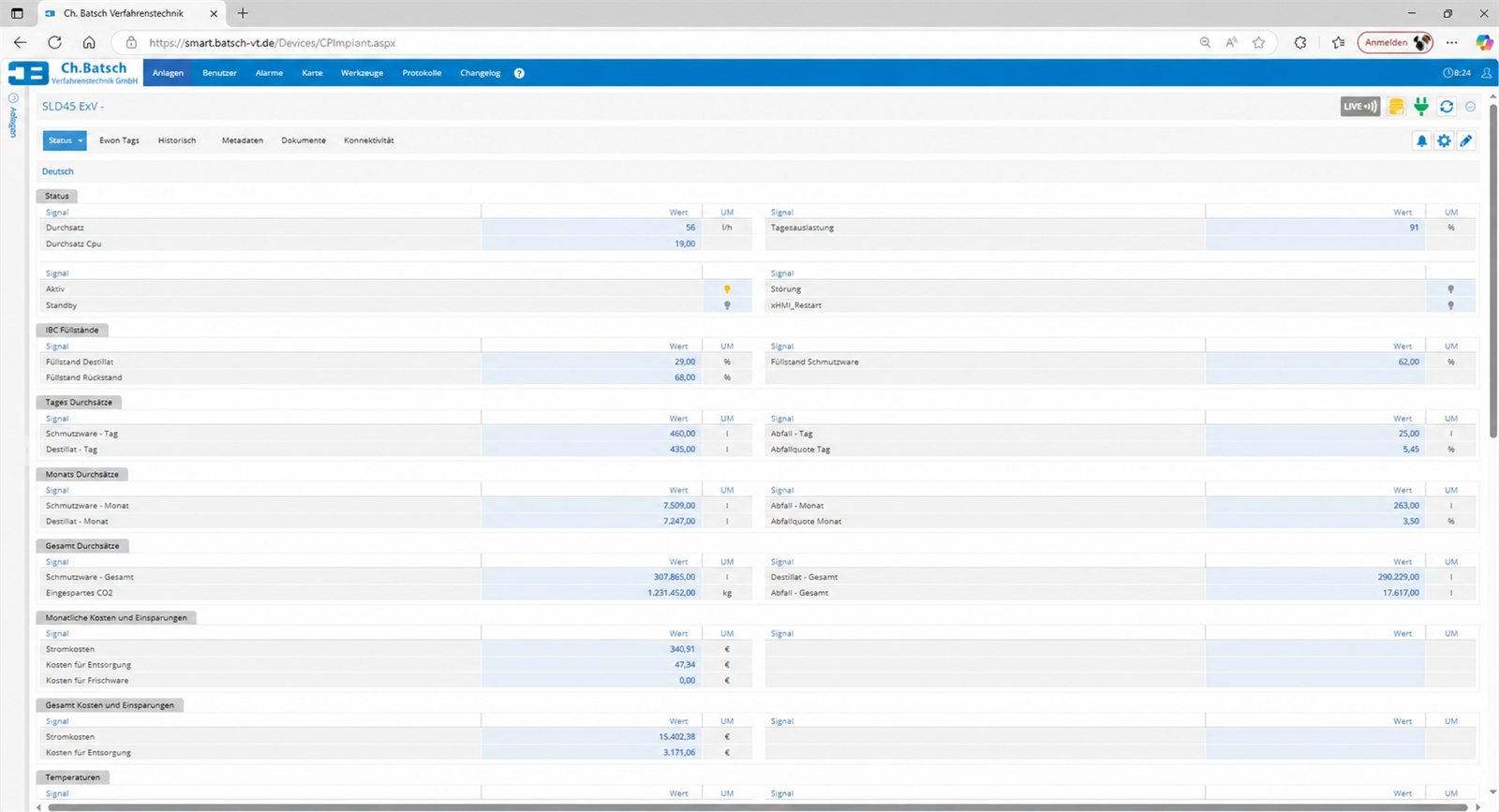Open the Werkzeuge menu

coord(362,73)
